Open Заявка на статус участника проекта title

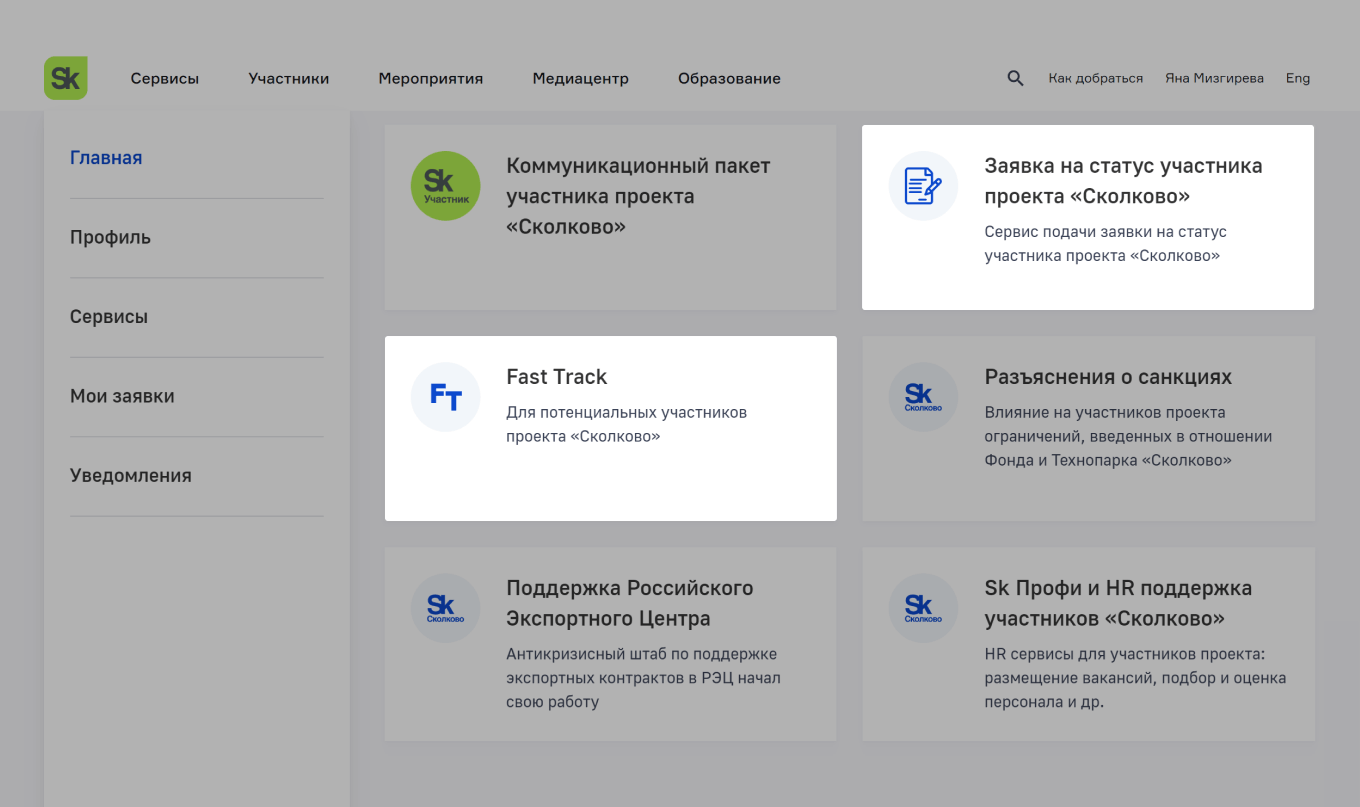click(1124, 181)
